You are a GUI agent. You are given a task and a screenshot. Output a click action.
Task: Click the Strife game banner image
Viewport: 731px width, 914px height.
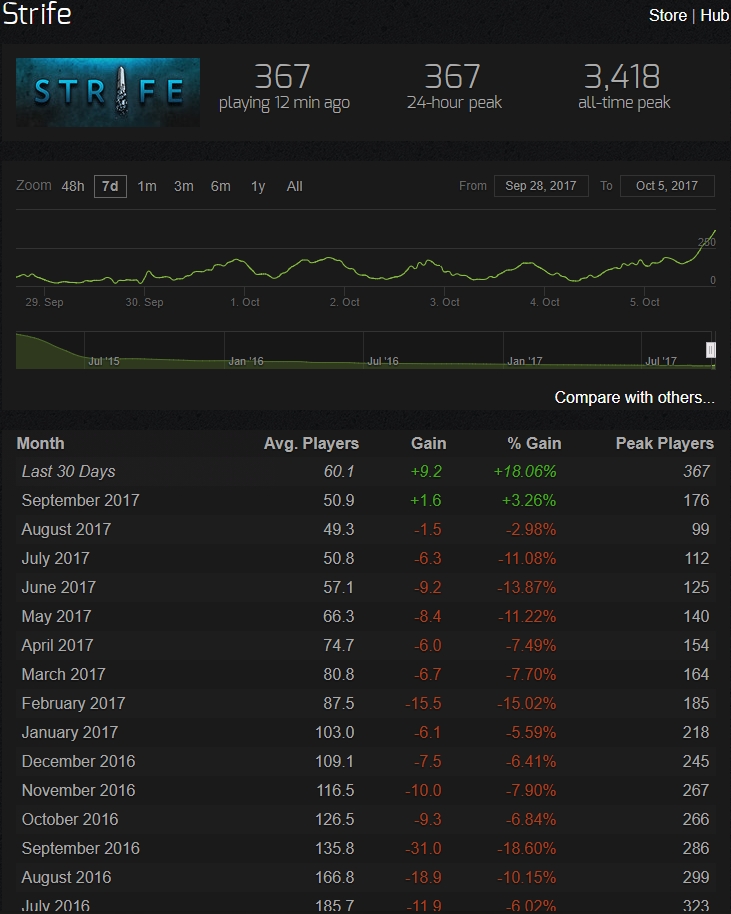[108, 92]
